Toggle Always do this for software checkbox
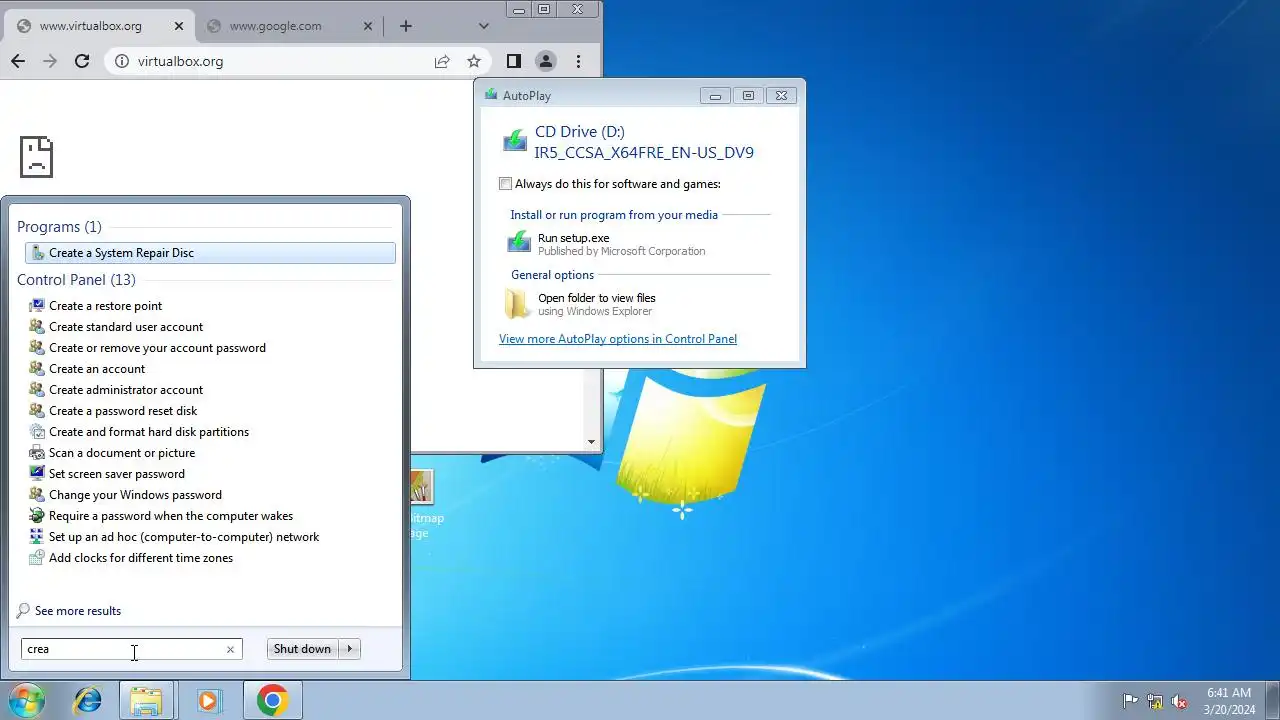 505,184
